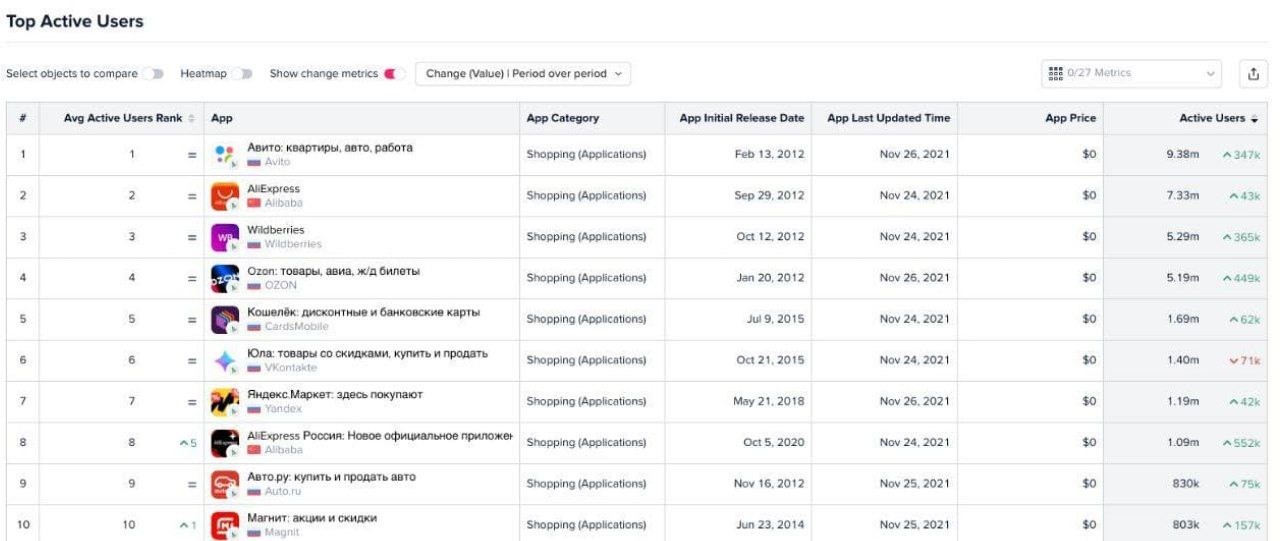Click the Ozon app icon
Viewport: 1280px width, 541px height.
click(x=225, y=278)
